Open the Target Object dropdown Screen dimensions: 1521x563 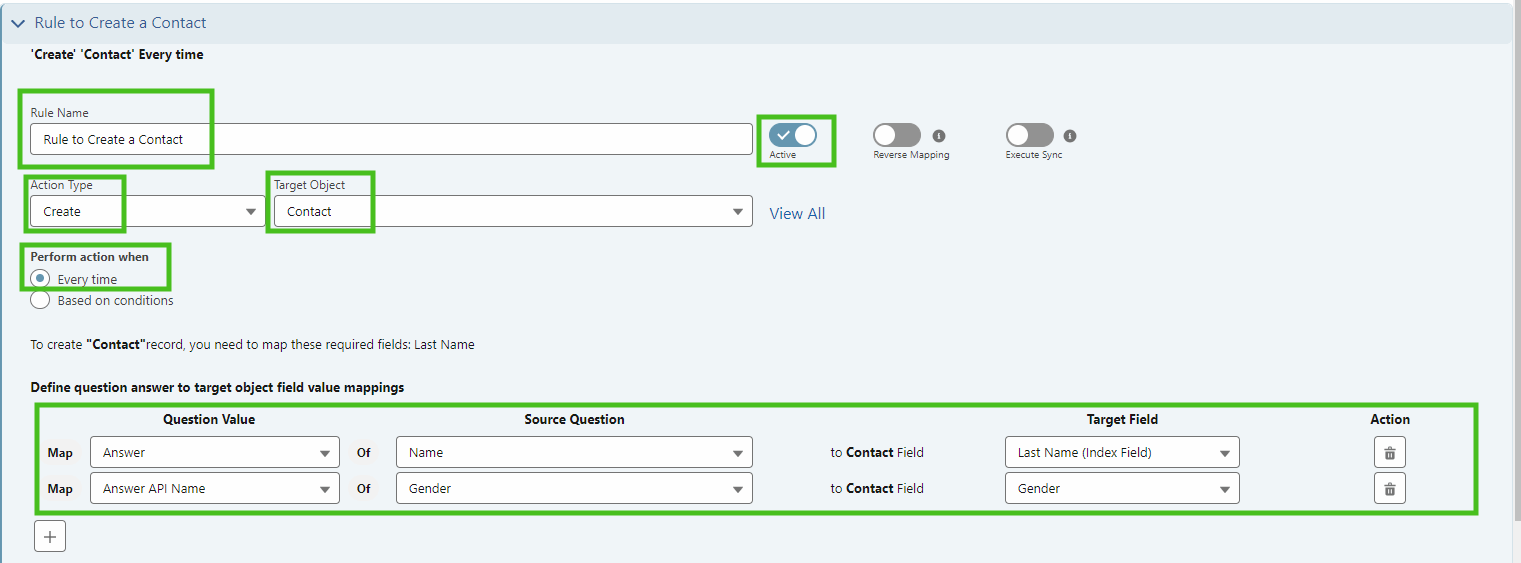513,211
